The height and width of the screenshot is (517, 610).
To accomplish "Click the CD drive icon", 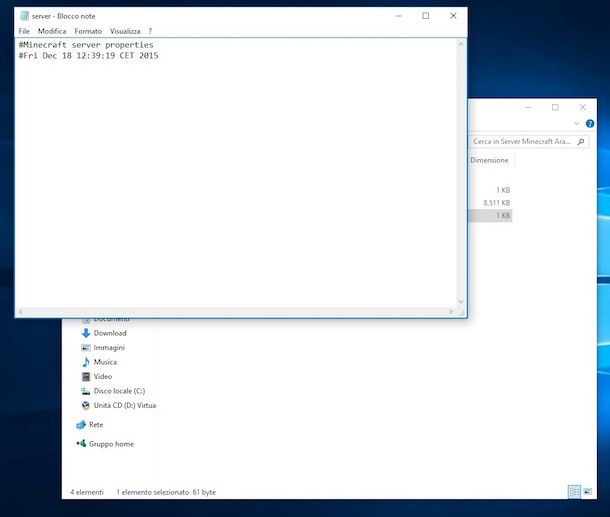I will pyautogui.click(x=86, y=405).
